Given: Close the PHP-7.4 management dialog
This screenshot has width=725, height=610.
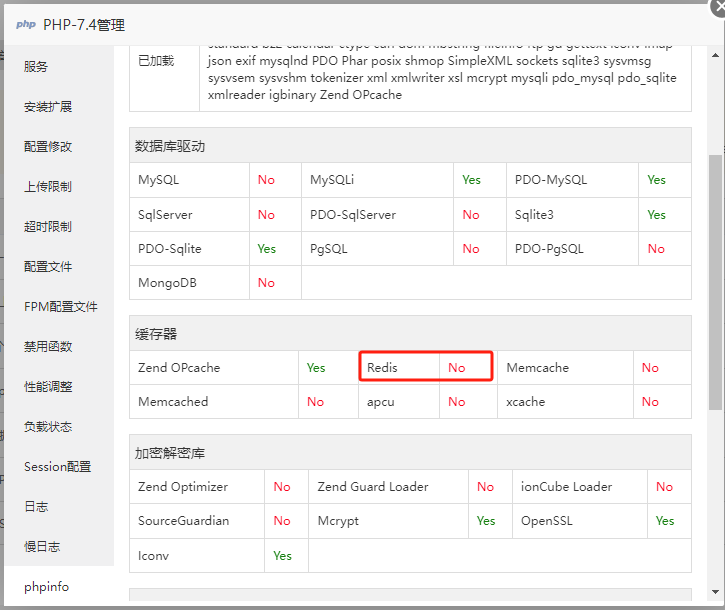Looking at the screenshot, I should [x=719, y=8].
